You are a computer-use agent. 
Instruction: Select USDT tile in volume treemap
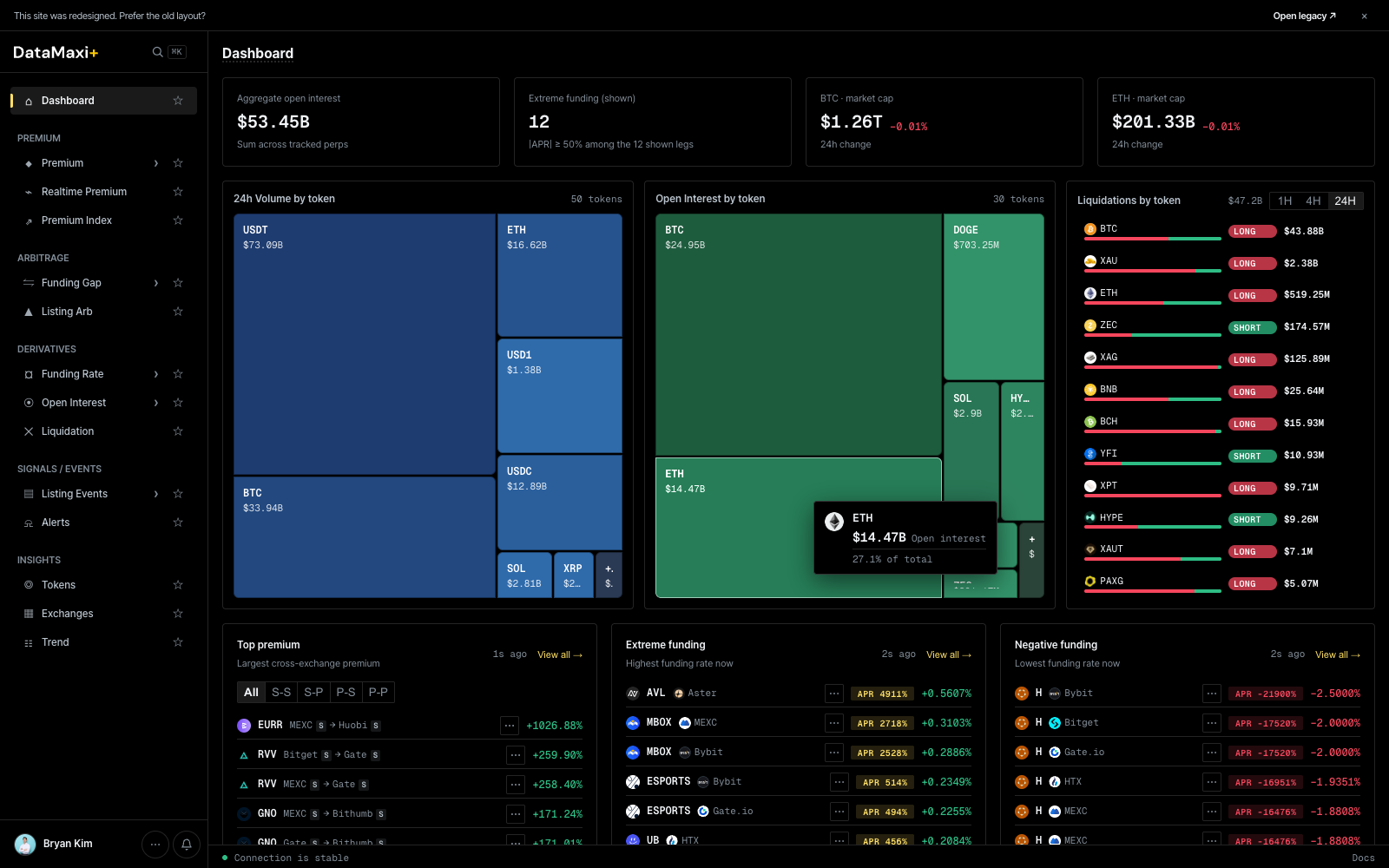(x=365, y=344)
